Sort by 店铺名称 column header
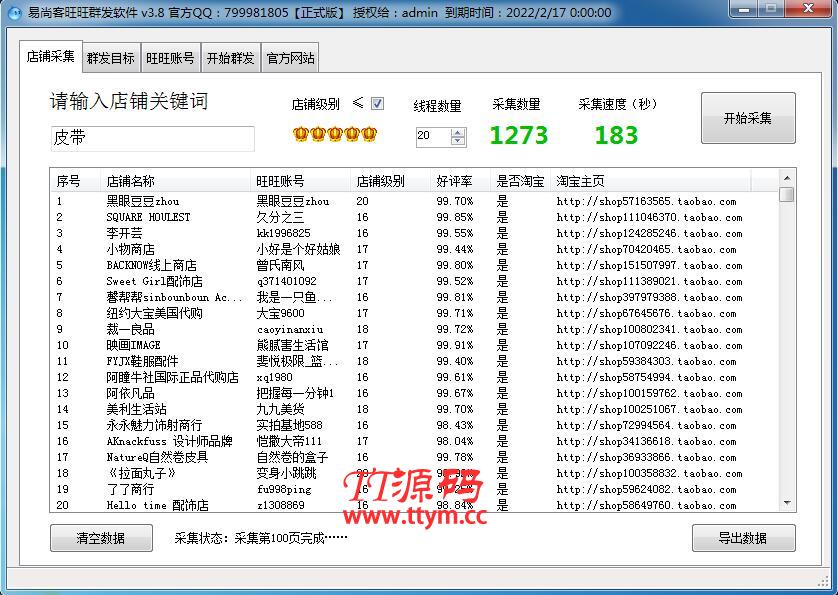Screen dimensions: 838x595 (x=175, y=181)
